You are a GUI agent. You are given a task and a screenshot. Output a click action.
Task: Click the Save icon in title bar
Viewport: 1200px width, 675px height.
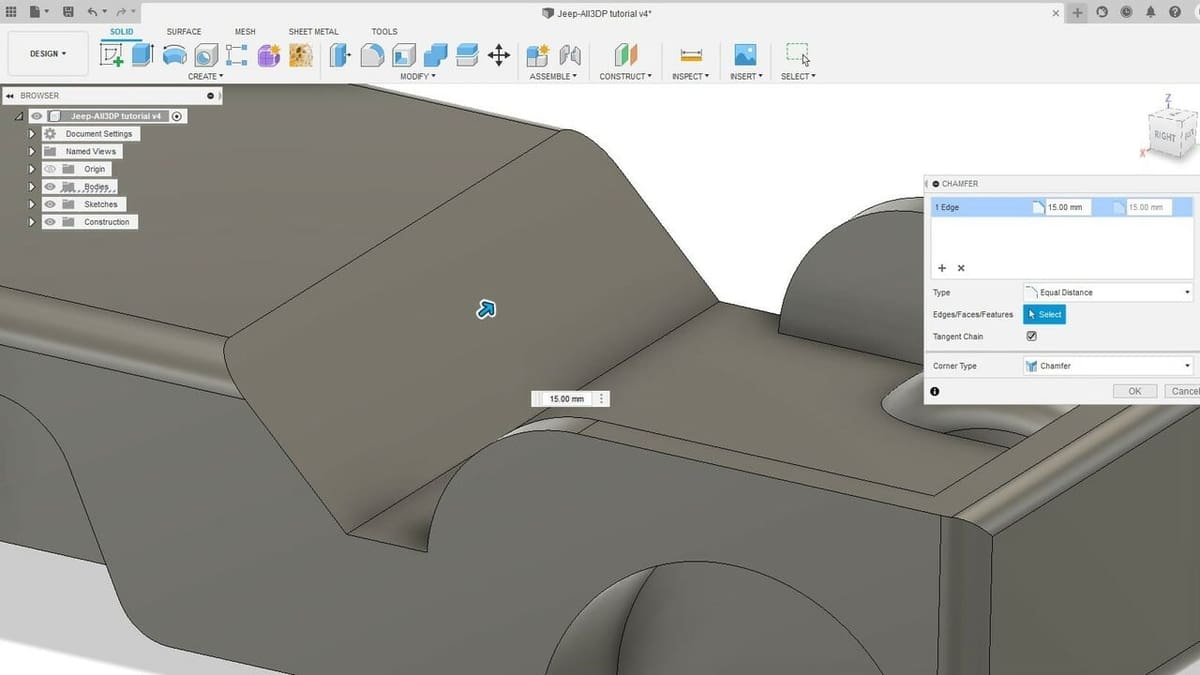67,12
